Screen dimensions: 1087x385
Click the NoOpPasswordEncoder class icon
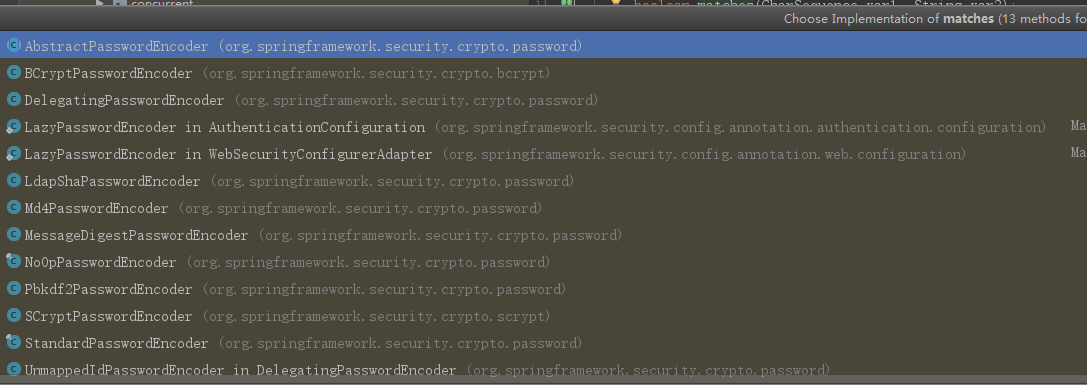coord(13,262)
